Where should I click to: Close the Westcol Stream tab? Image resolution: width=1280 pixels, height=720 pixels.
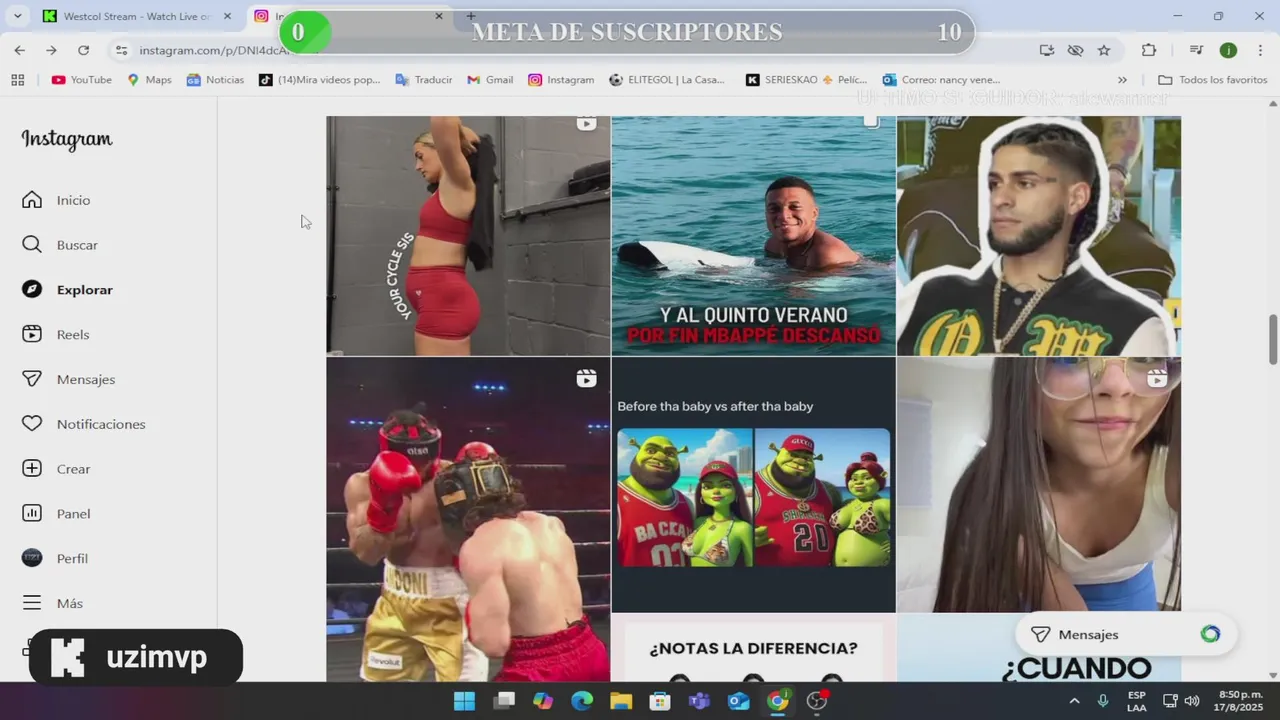pyautogui.click(x=227, y=16)
